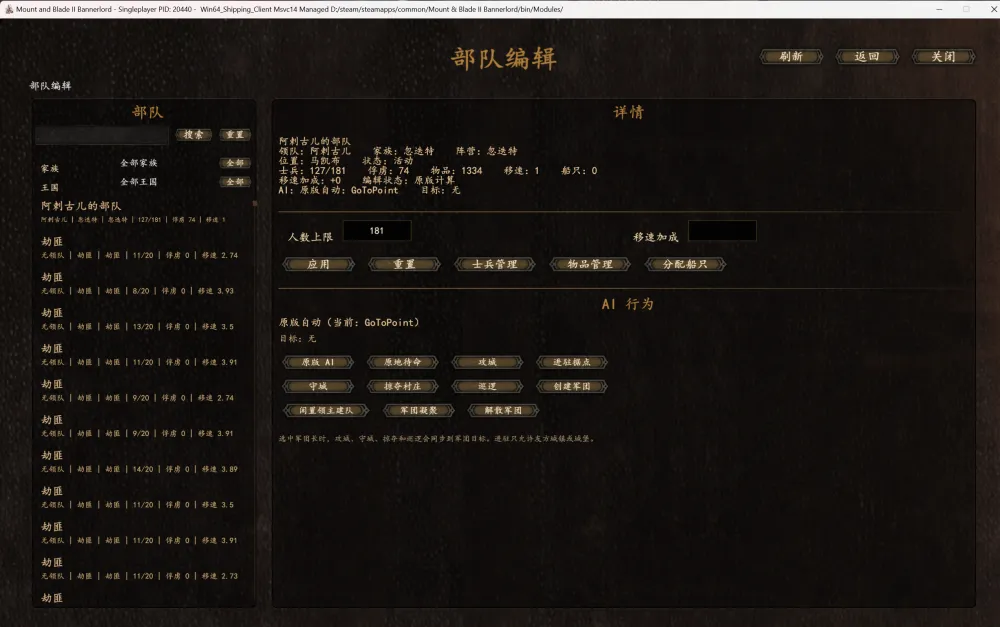1000x627 pixels.
Task: Click the 解散军团 disband army button
Action: click(x=503, y=411)
